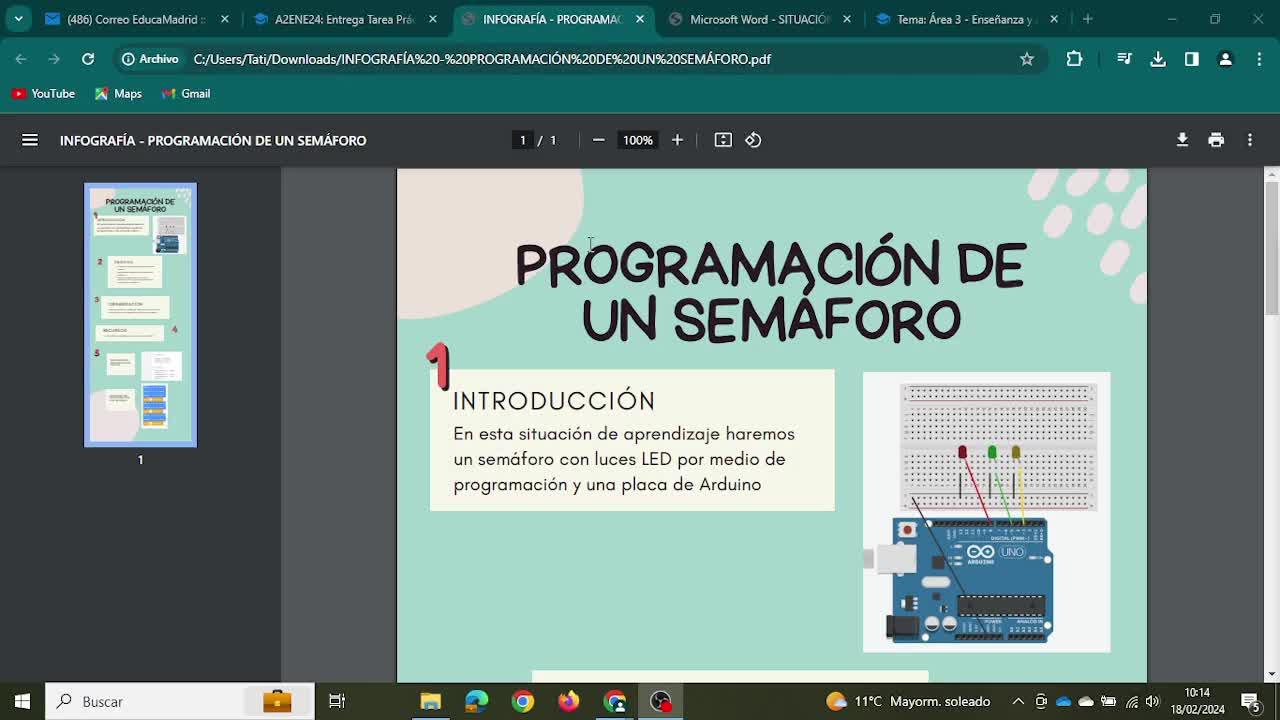This screenshot has height=720, width=1280.
Task: Open PDF viewer more actions menu
Action: click(x=1249, y=140)
